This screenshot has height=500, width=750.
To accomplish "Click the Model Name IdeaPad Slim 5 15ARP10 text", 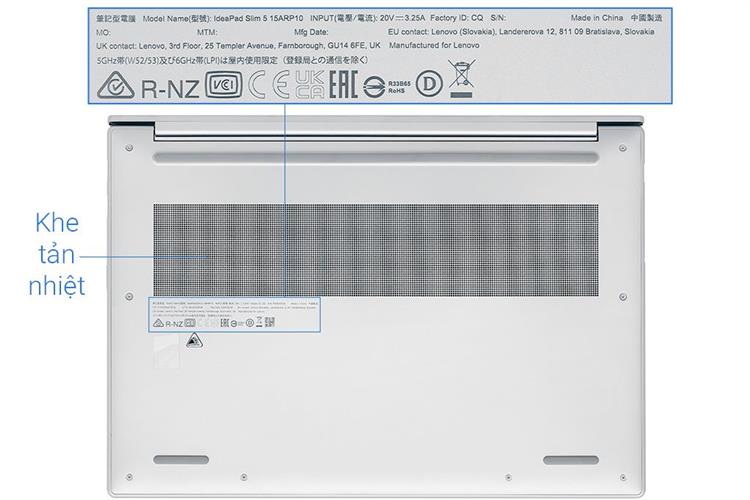I will [x=223, y=19].
